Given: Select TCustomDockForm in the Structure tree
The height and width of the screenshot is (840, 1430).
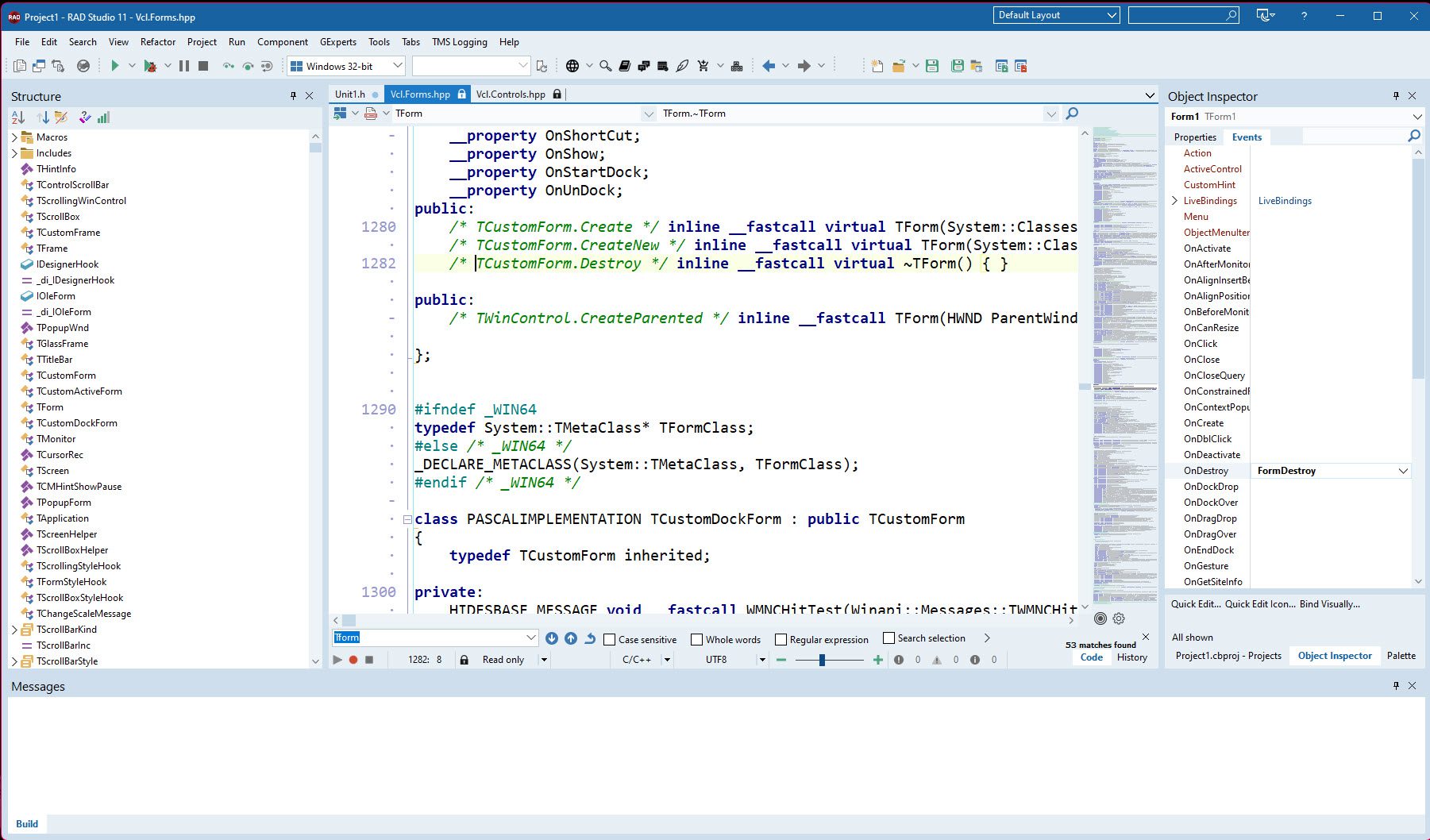Looking at the screenshot, I should pyautogui.click(x=77, y=423).
